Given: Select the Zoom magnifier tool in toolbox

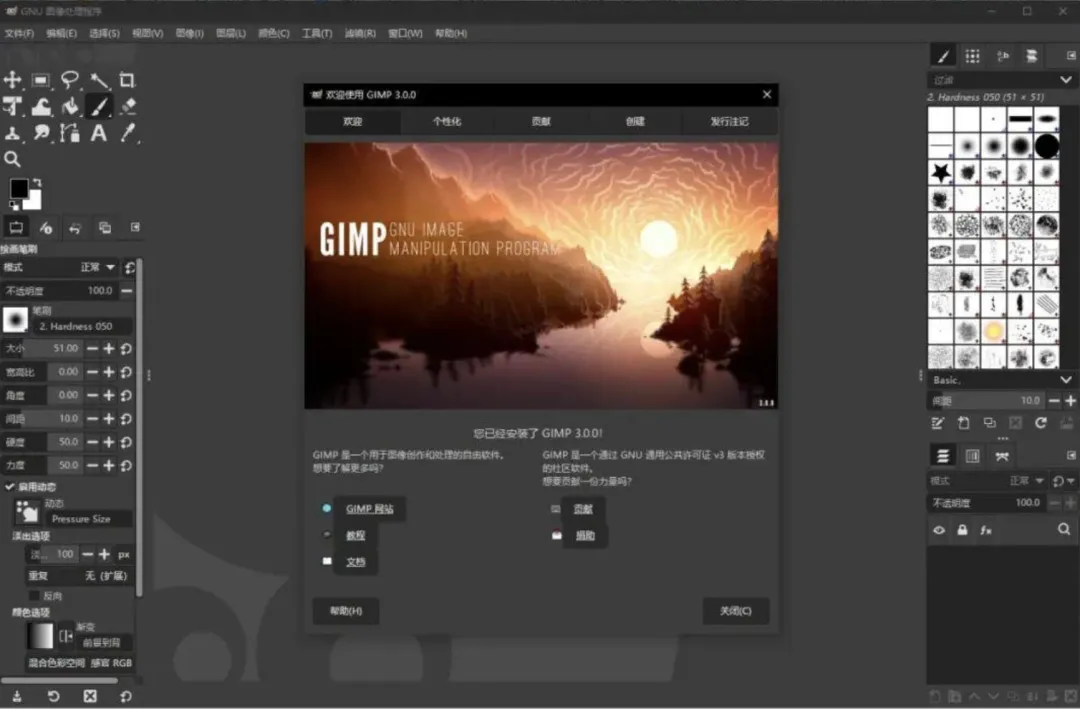Looking at the screenshot, I should pos(12,159).
